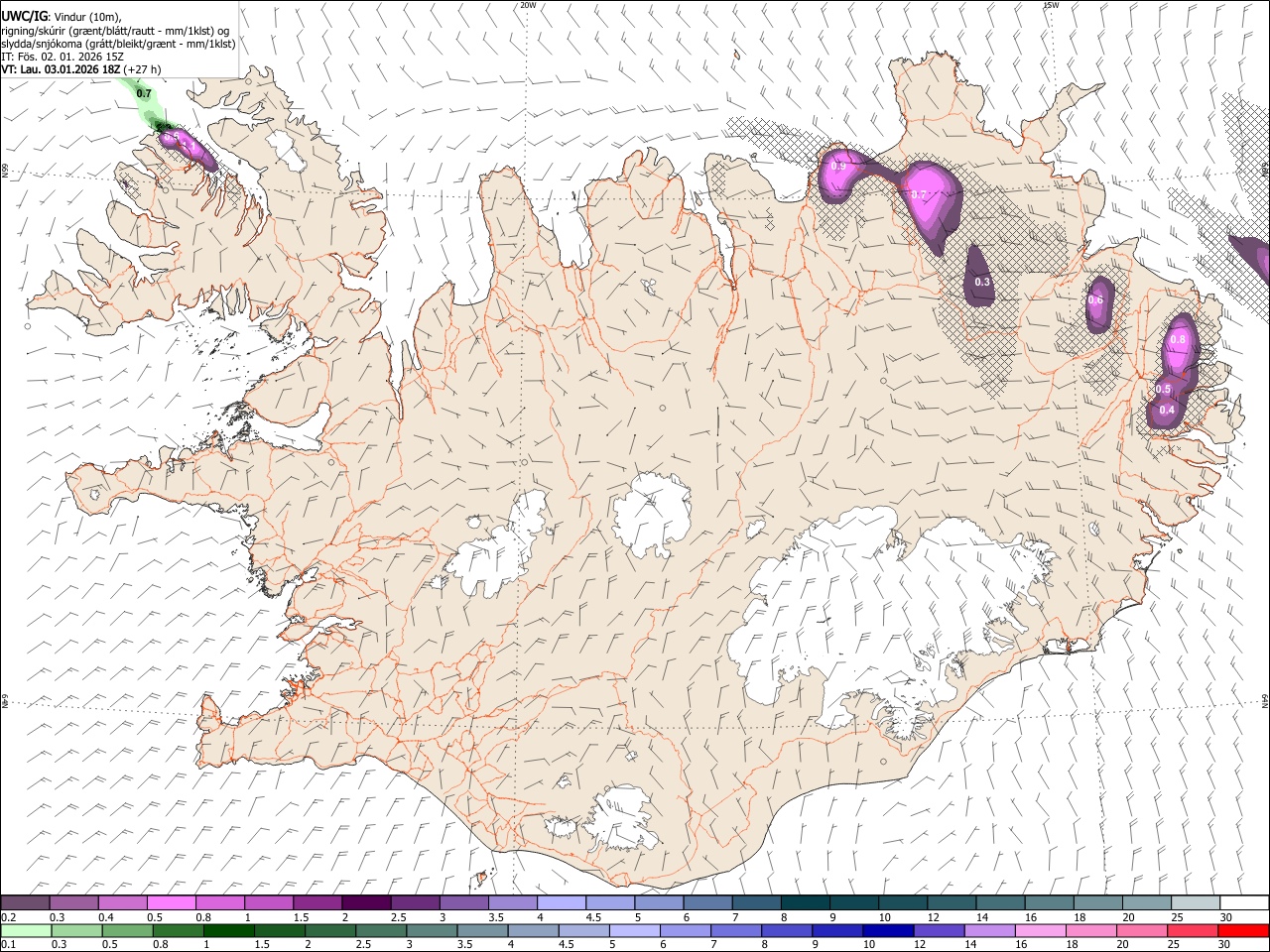Click the upper legend swatch labeled 4
Viewport: 1270px width, 952px height.
pyautogui.click(x=561, y=902)
